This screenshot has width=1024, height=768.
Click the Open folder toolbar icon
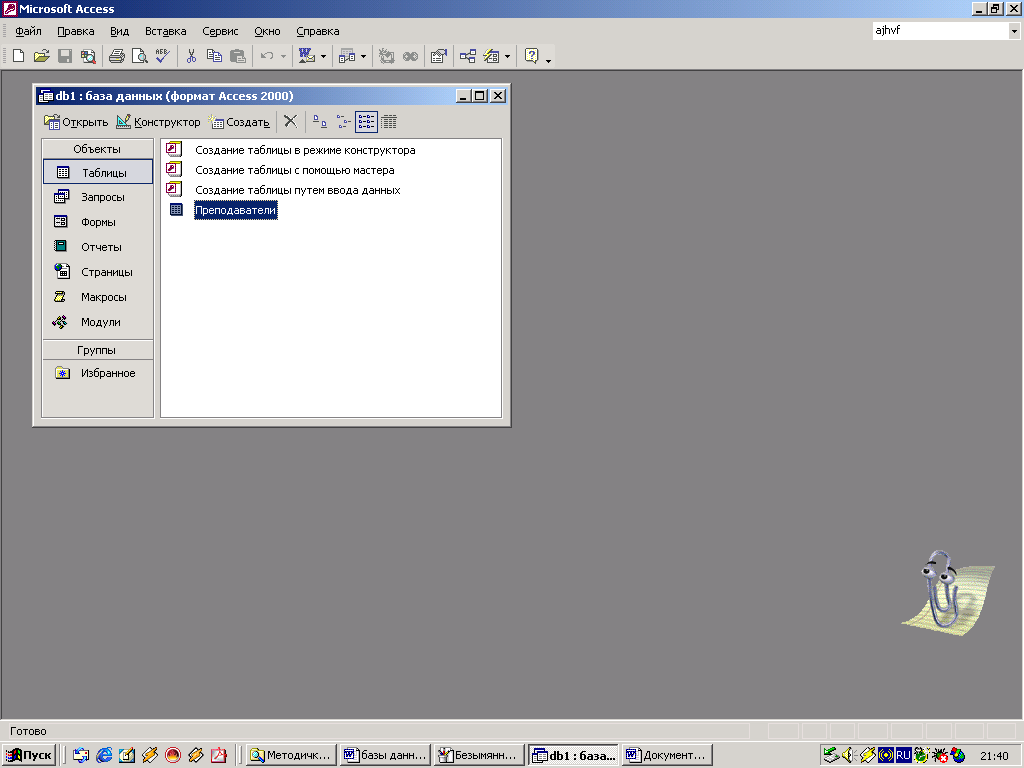click(x=42, y=56)
